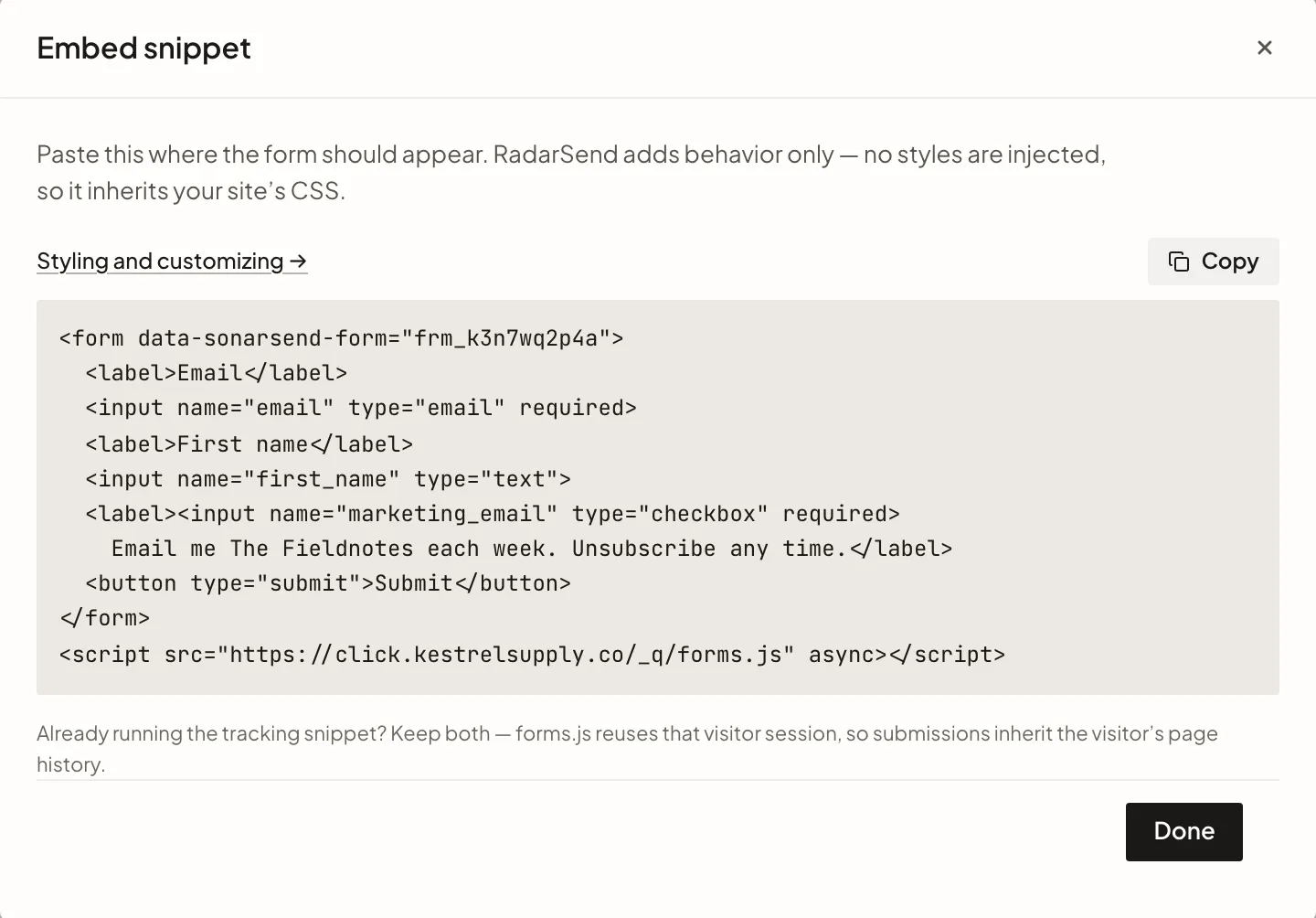
Task: Click the first_name input code line
Action: [x=328, y=479]
